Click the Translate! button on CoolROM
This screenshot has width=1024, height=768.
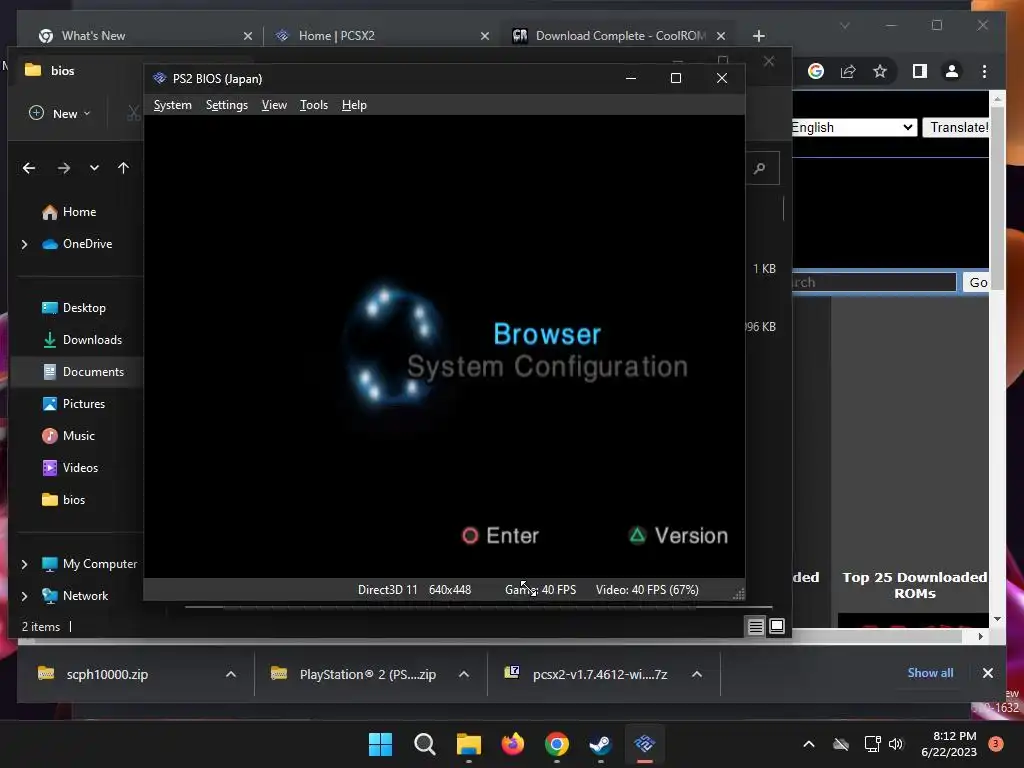[x=957, y=127]
